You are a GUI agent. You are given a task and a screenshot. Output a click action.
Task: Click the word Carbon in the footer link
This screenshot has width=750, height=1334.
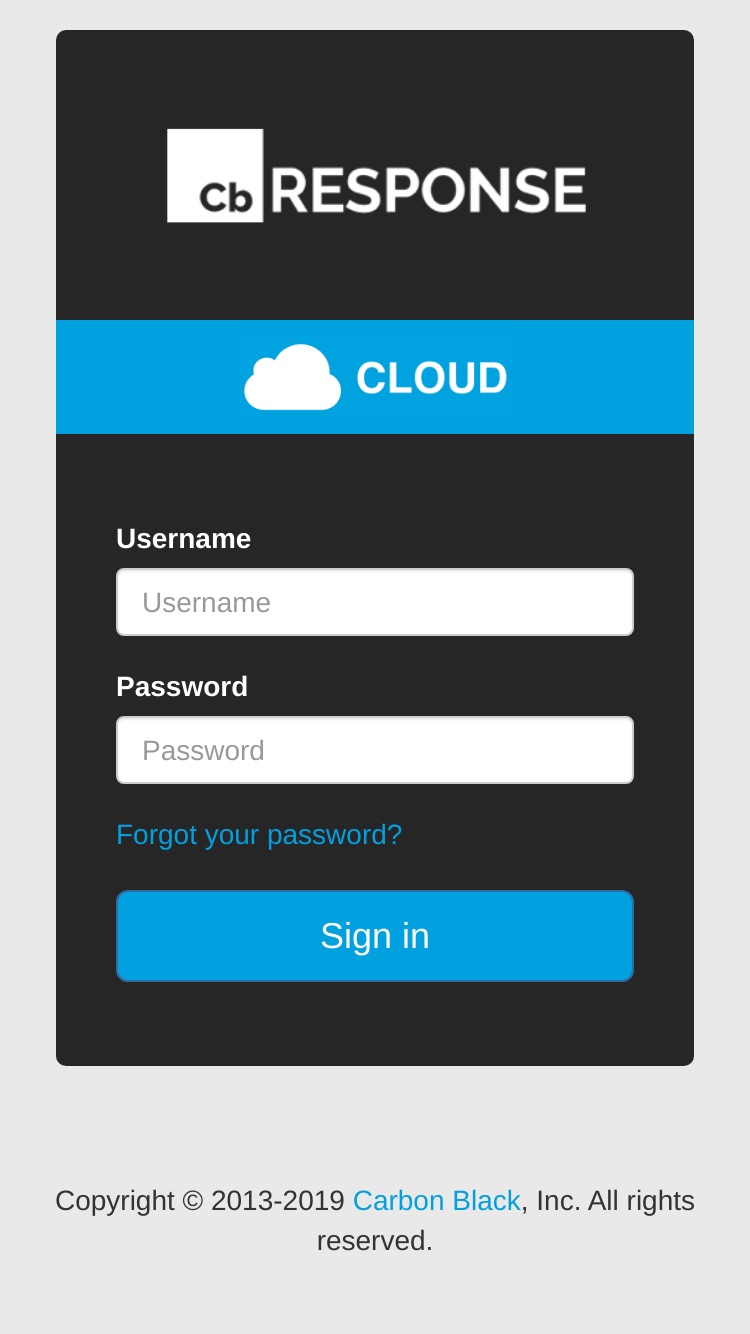click(399, 1200)
